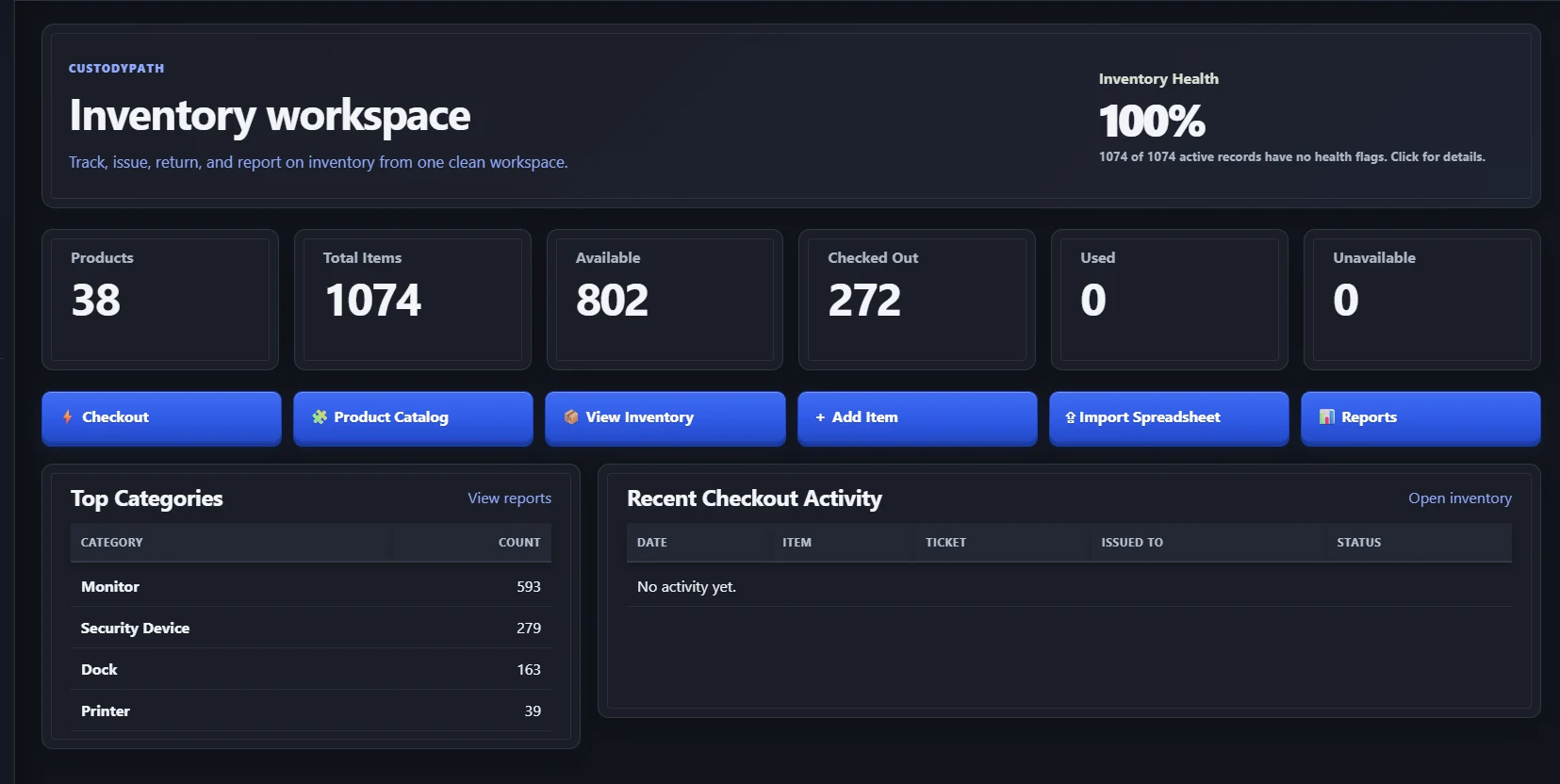Click the Monitor category row
Image resolution: width=1560 pixels, height=784 pixels.
tap(311, 586)
